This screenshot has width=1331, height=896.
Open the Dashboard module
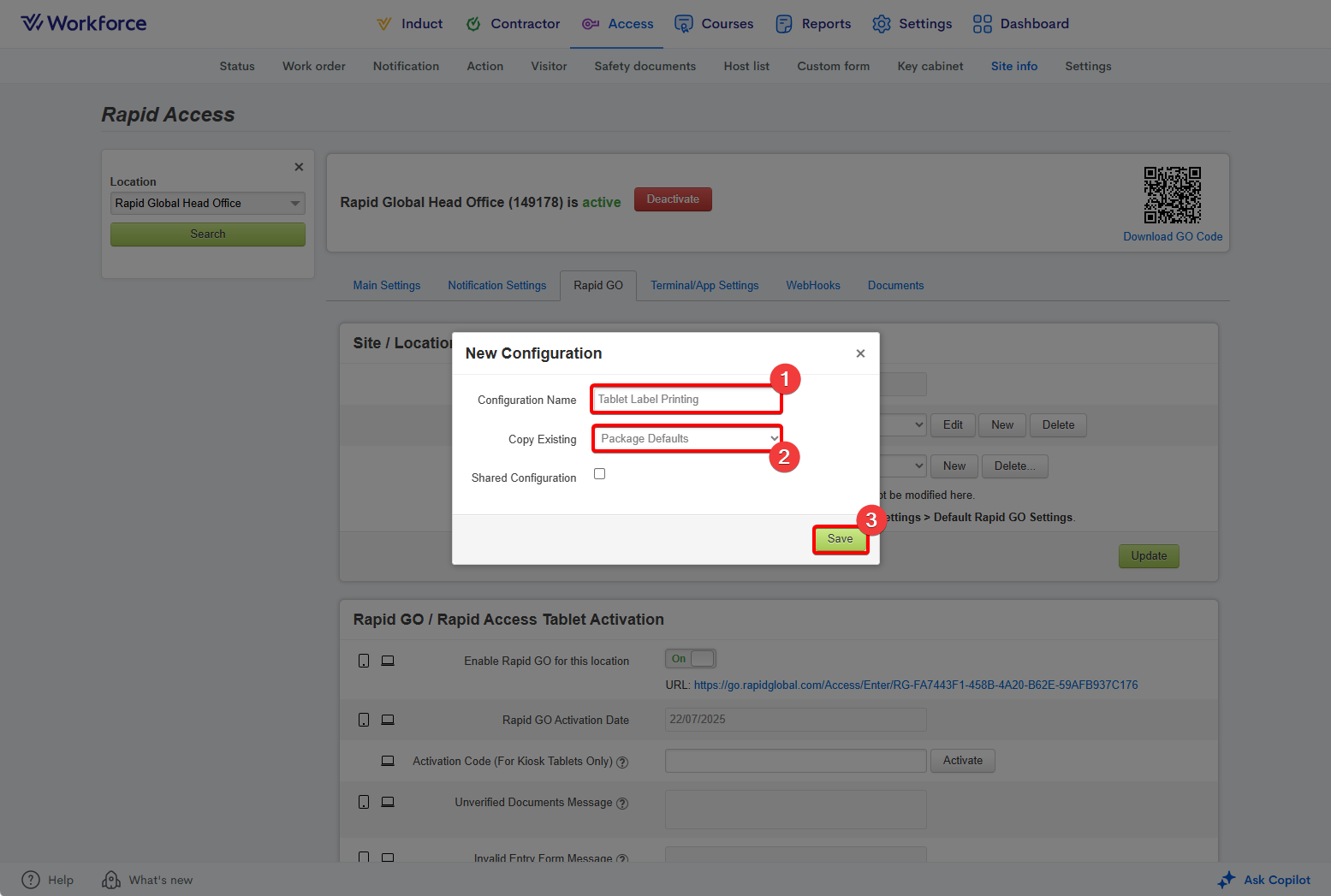[x=1021, y=24]
